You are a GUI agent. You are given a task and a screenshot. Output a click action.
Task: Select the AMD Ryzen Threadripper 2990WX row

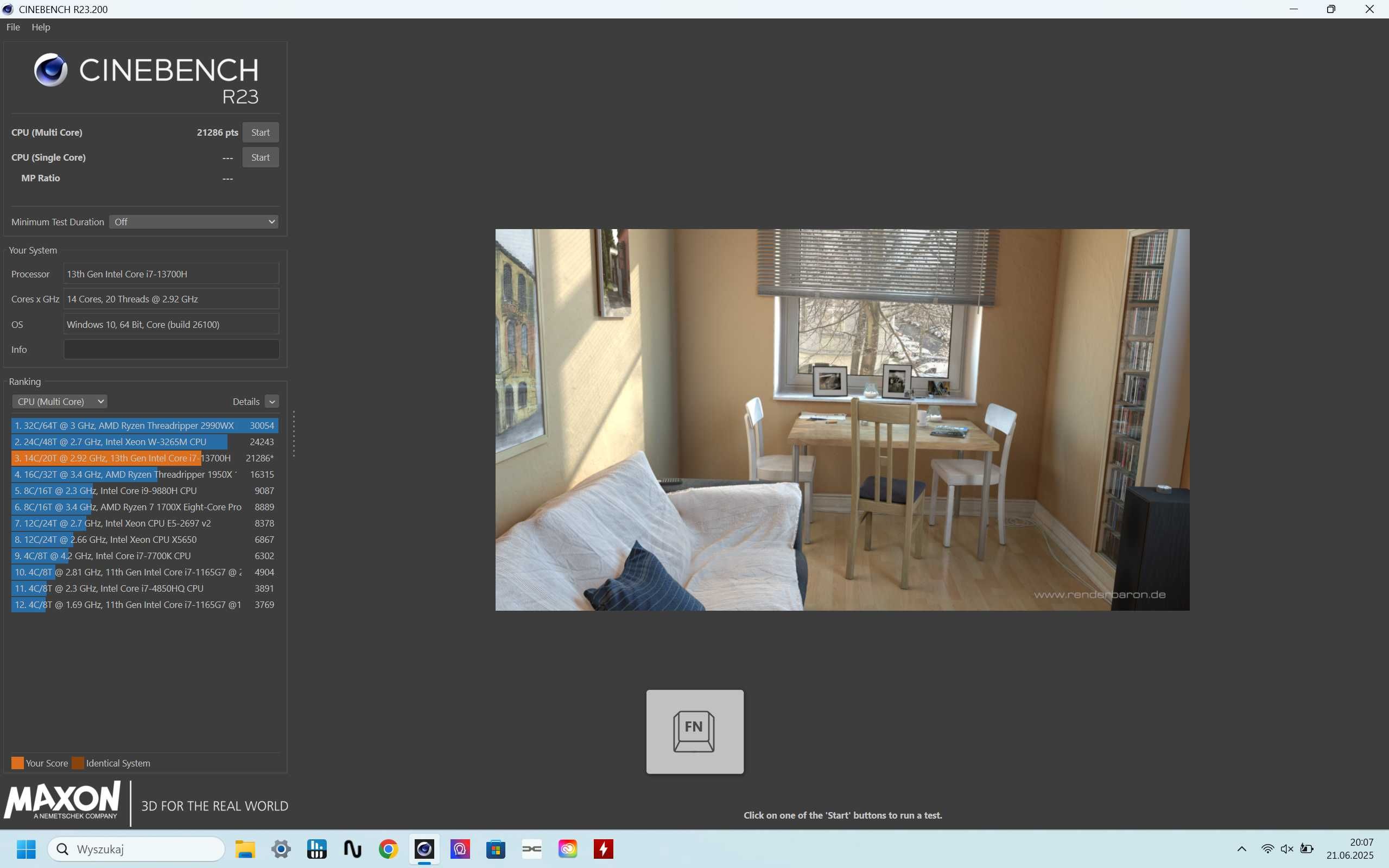pos(144,426)
